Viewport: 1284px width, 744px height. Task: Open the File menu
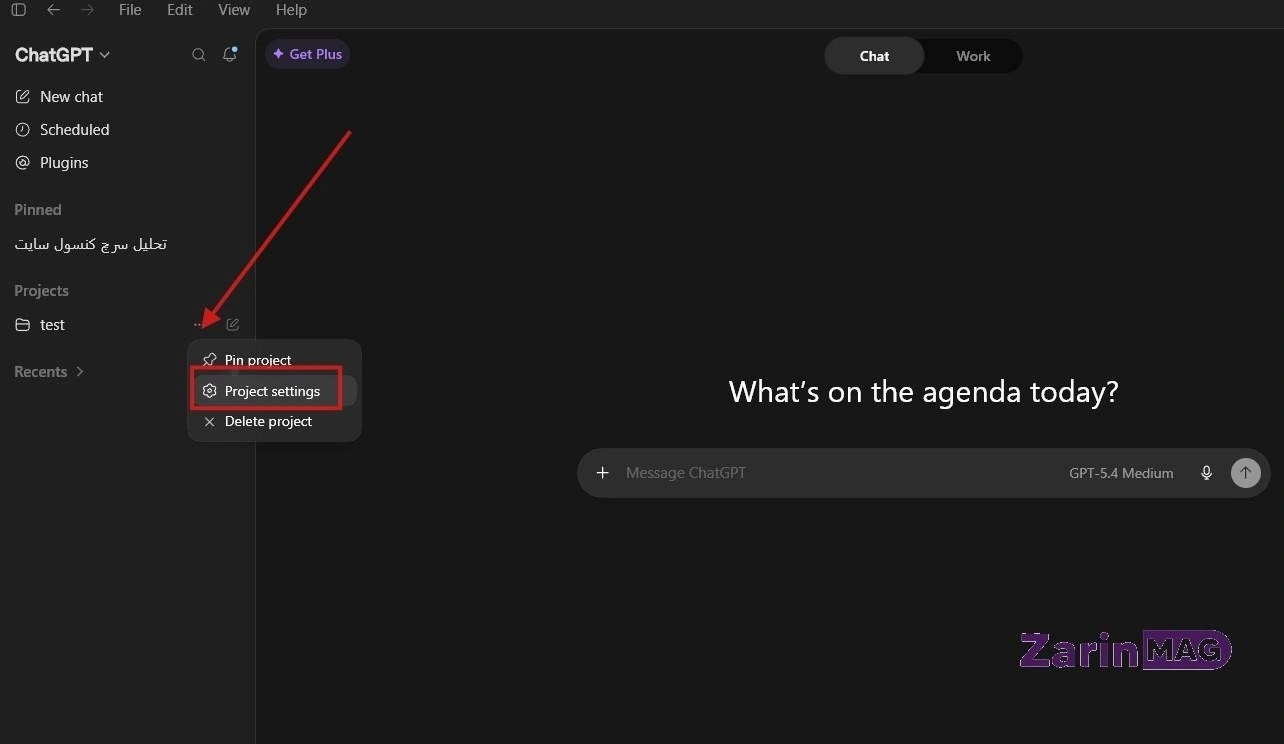coord(130,10)
